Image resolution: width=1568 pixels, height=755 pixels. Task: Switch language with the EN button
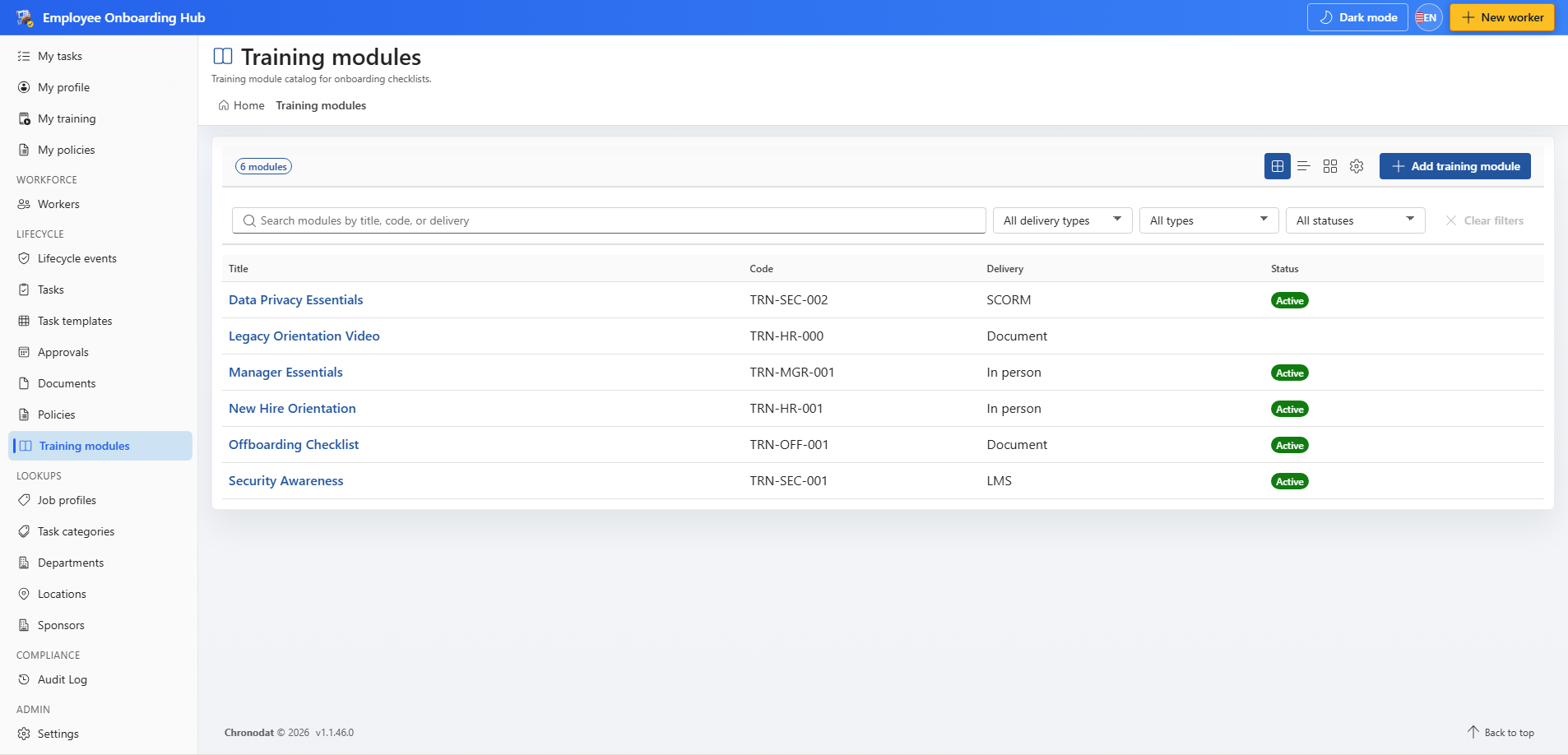(x=1429, y=17)
